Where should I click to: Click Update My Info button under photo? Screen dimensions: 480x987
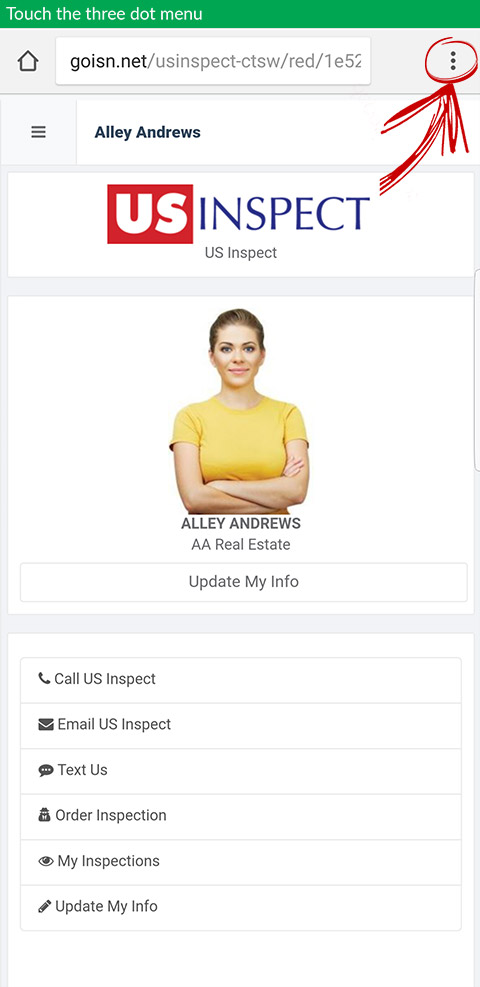point(243,582)
